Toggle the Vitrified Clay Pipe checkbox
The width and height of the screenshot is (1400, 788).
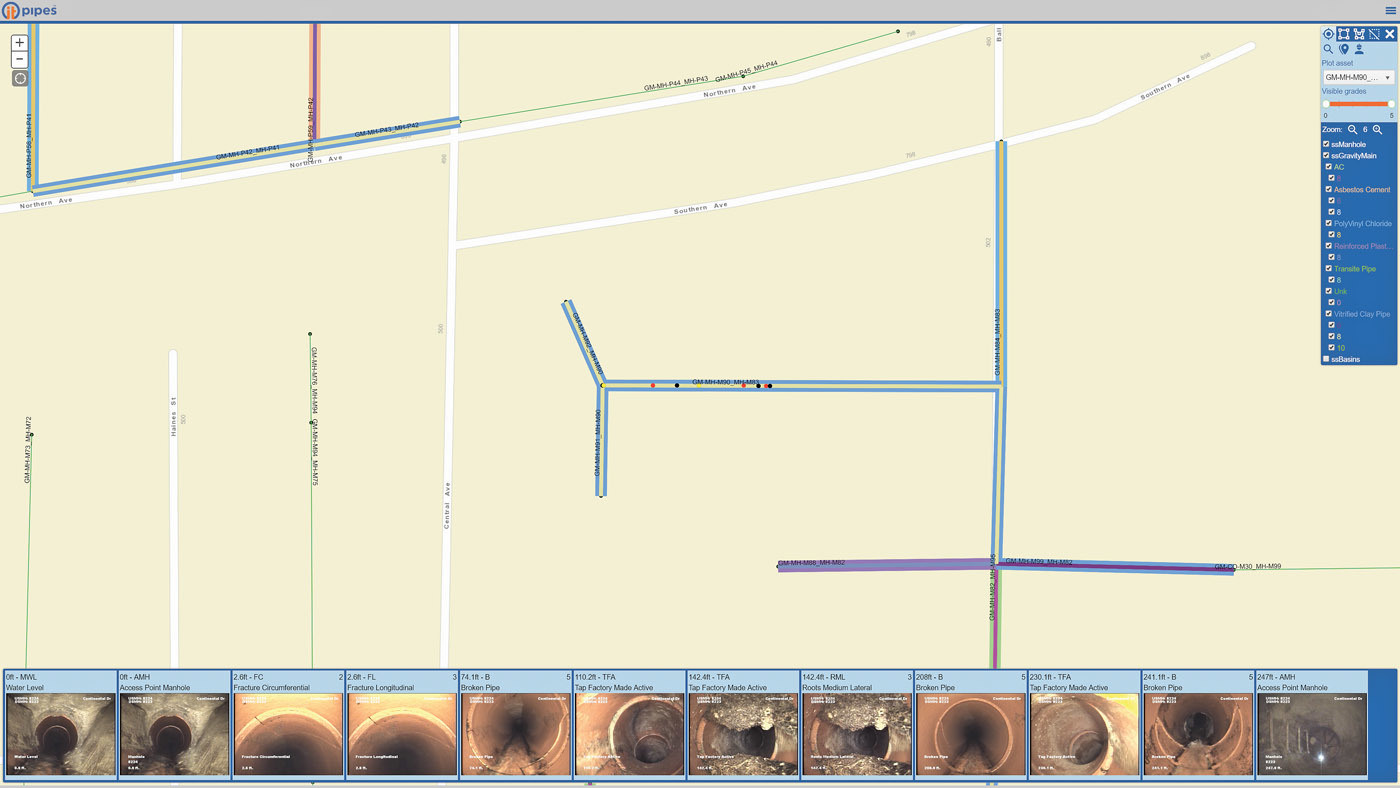[x=1329, y=314]
